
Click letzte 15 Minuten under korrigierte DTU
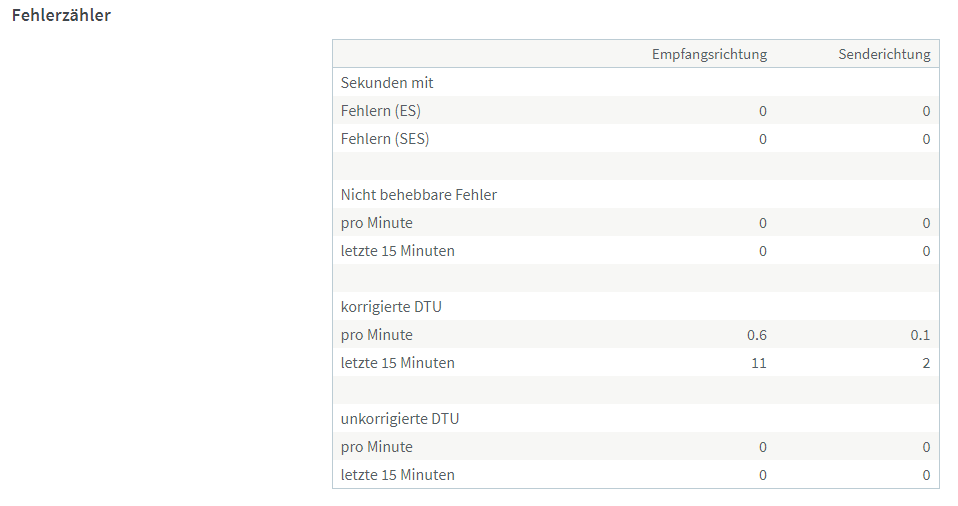[398, 363]
